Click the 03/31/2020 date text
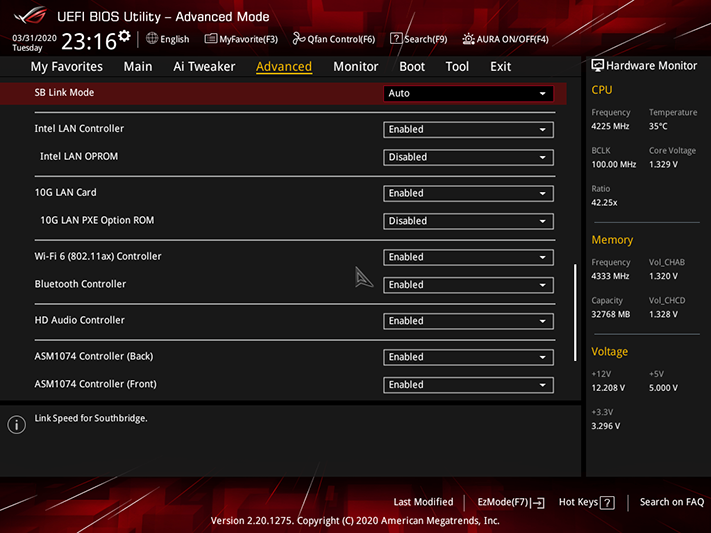711x533 pixels. coord(34,38)
